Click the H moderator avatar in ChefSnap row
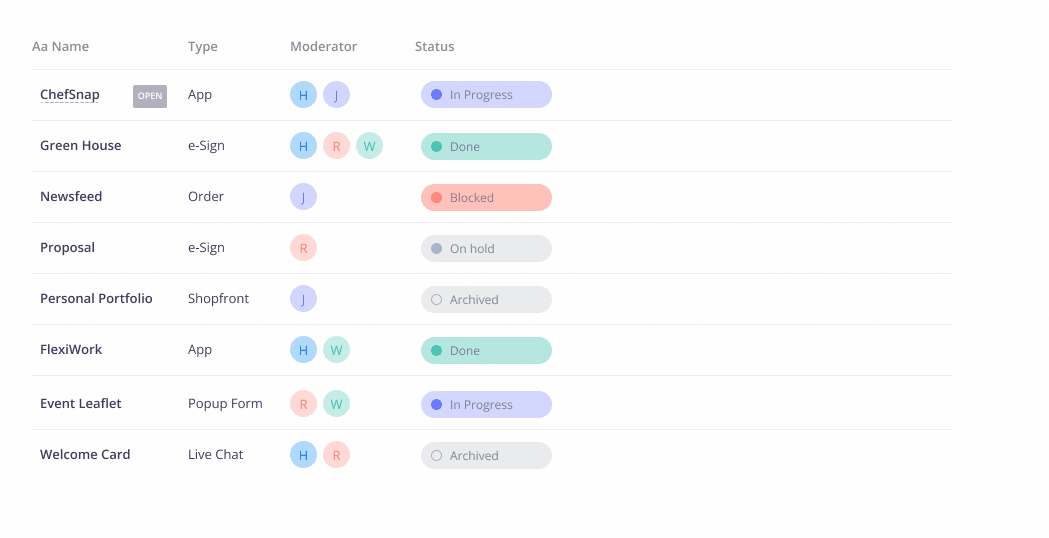This screenshot has width=1049, height=538. (303, 95)
